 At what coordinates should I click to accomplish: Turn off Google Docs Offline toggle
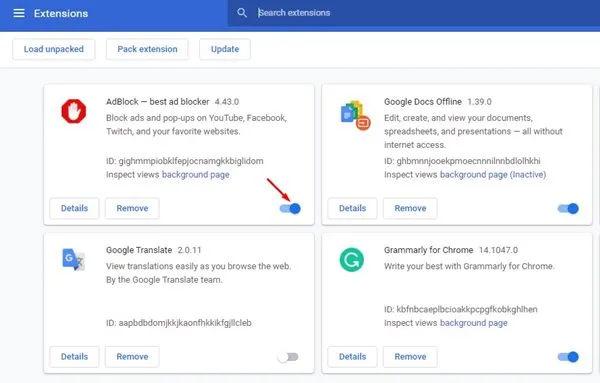[x=568, y=209]
